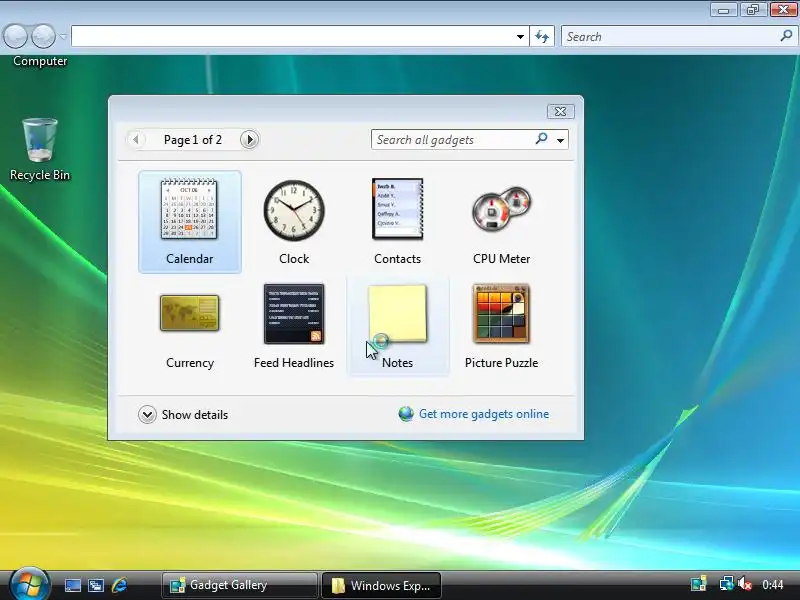The image size is (800, 600).
Task: Launch Internet Explorer from quick launch
Action: [x=119, y=585]
